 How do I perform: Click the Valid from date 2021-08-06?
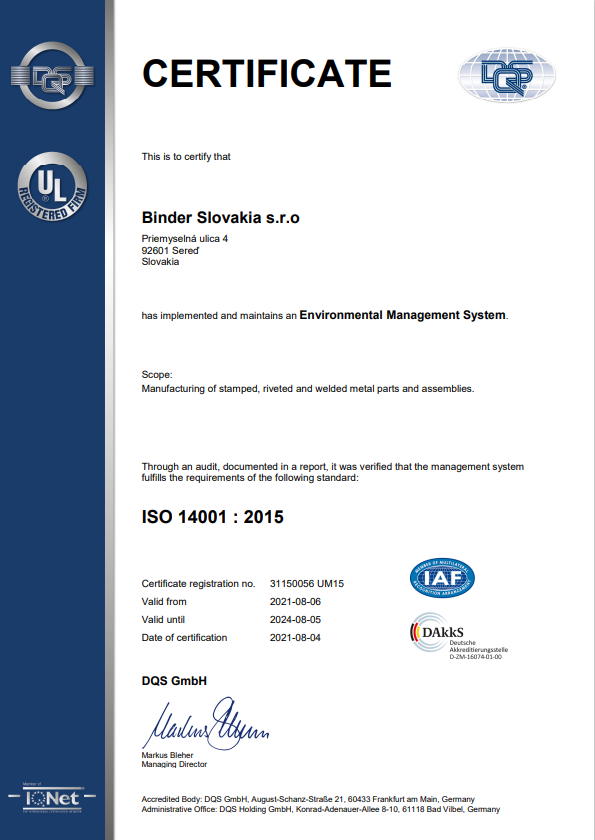pyautogui.click(x=295, y=602)
